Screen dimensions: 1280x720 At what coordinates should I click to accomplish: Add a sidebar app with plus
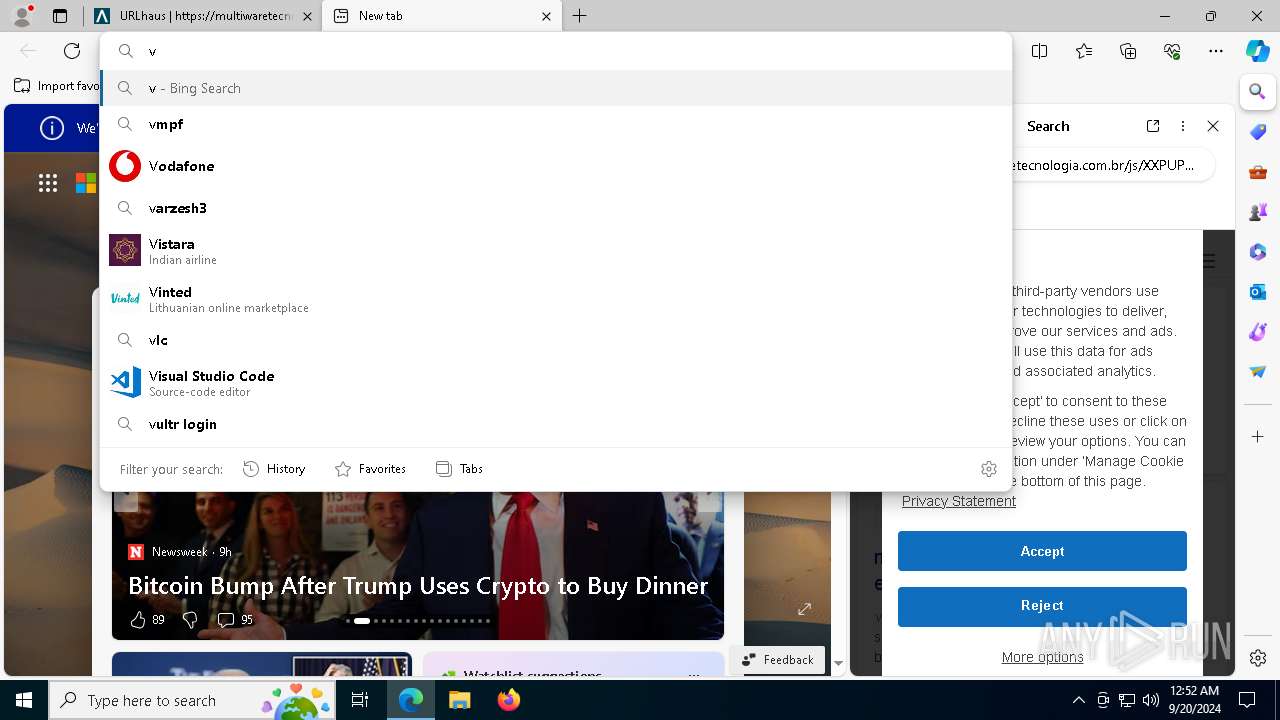1258,437
